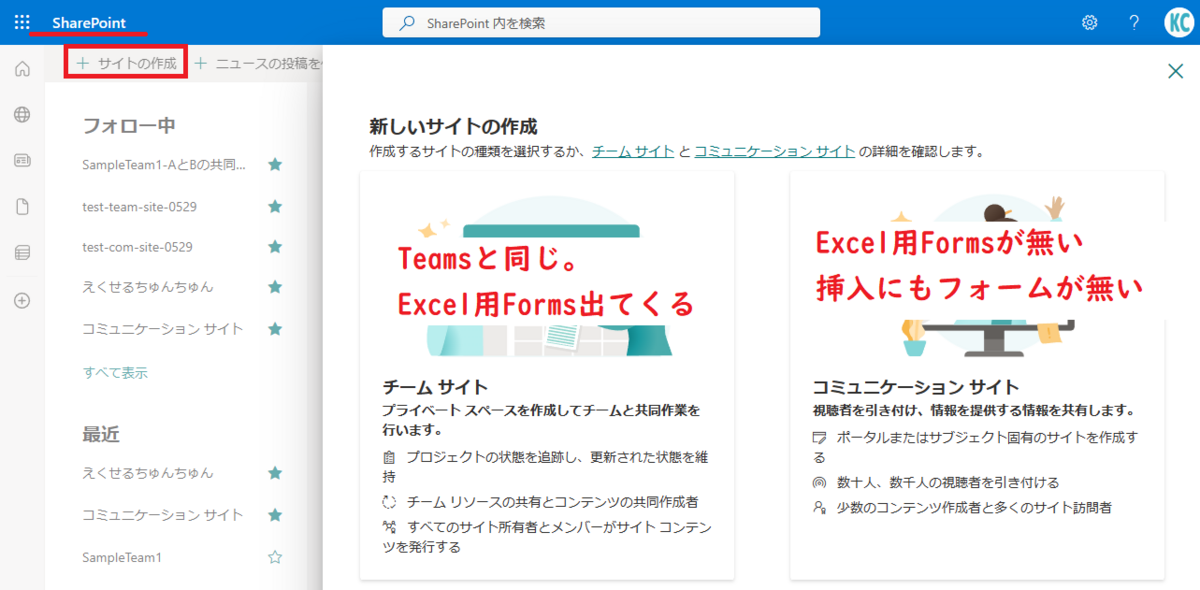Open the settings gear icon
Viewport: 1200px width, 590px height.
1090,23
